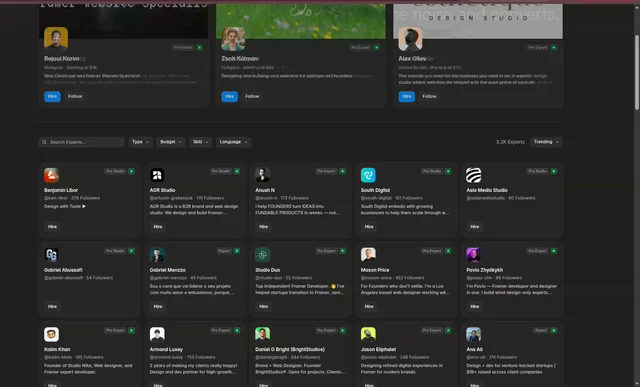Click the Expert badge on Ans Ali card
The height and width of the screenshot is (387, 640).
pyautogui.click(x=541, y=330)
